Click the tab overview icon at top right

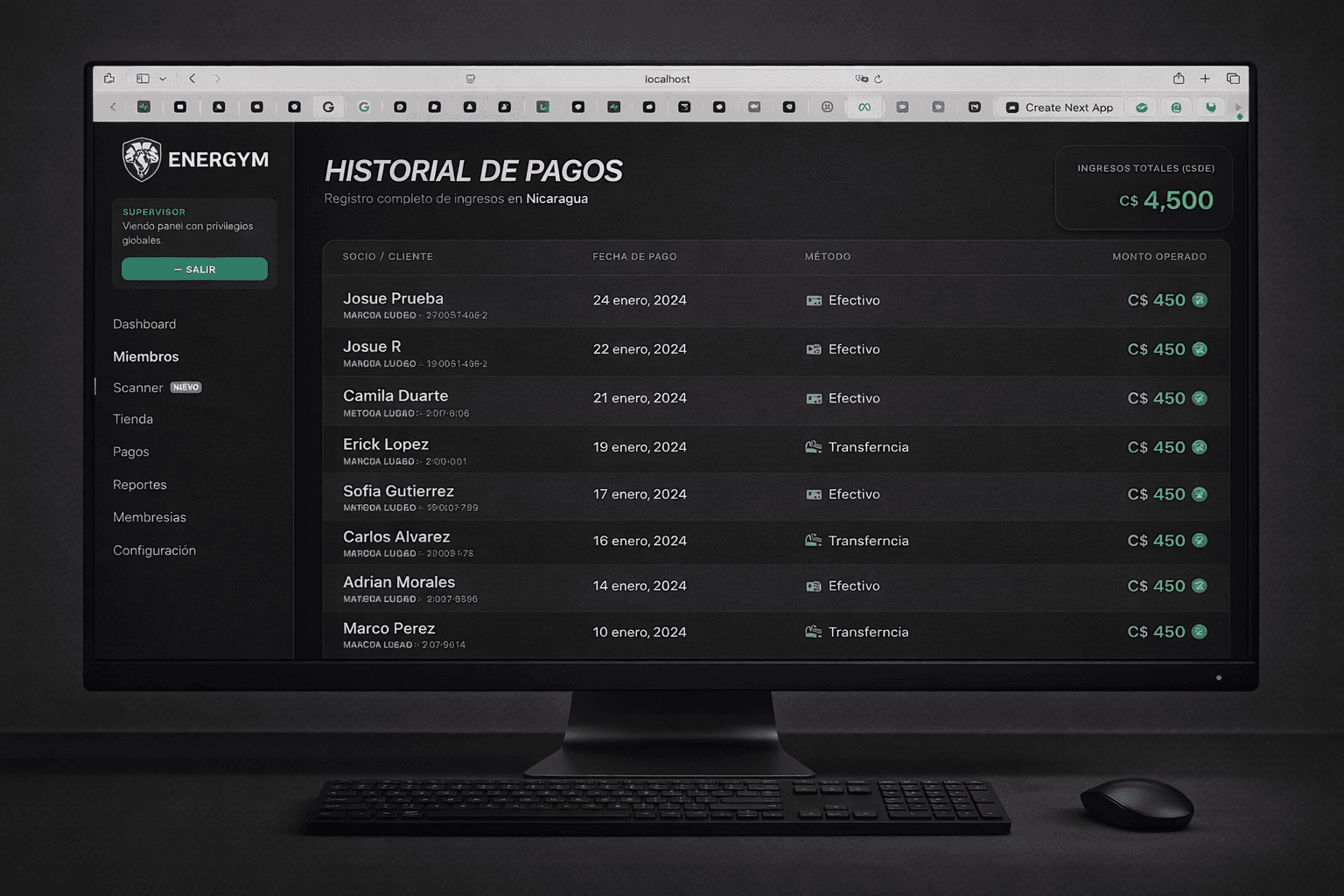tap(1234, 78)
